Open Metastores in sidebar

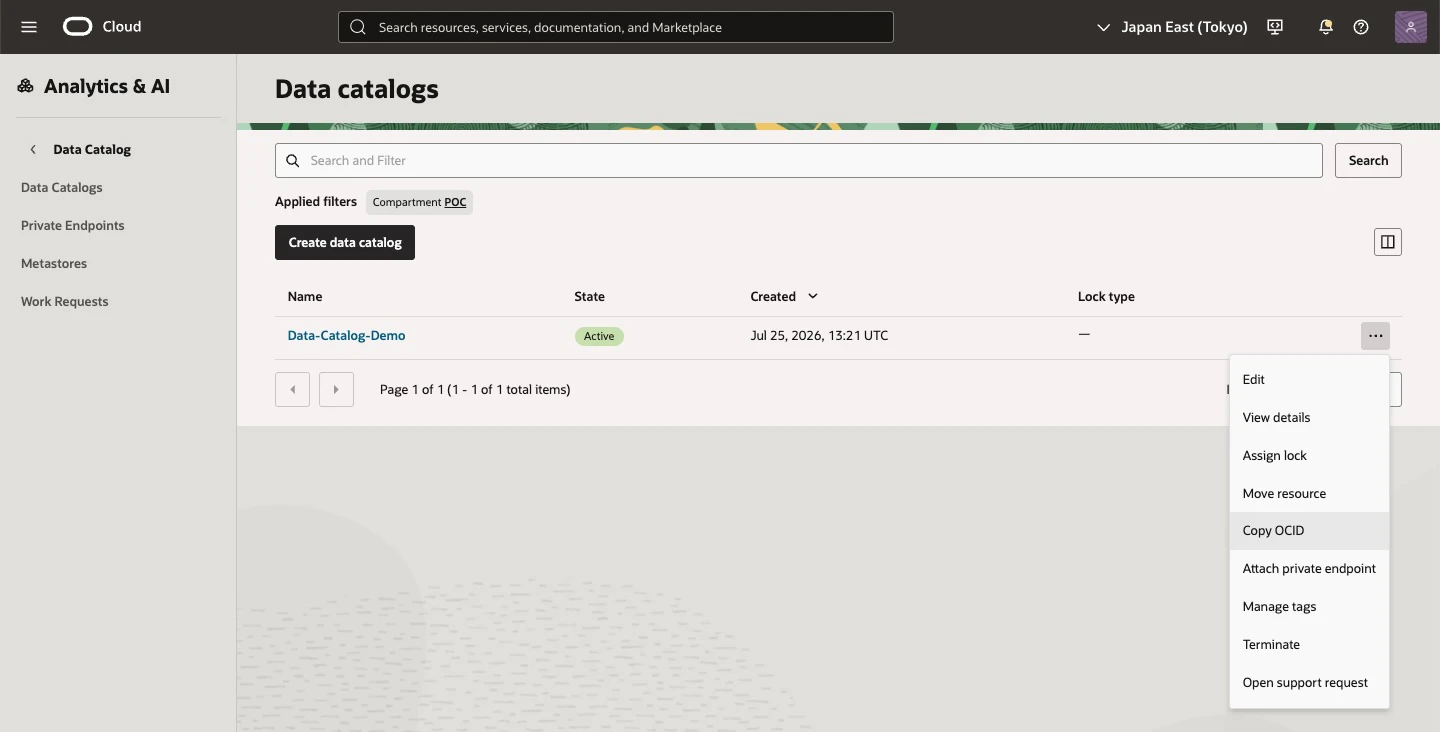coord(54,264)
